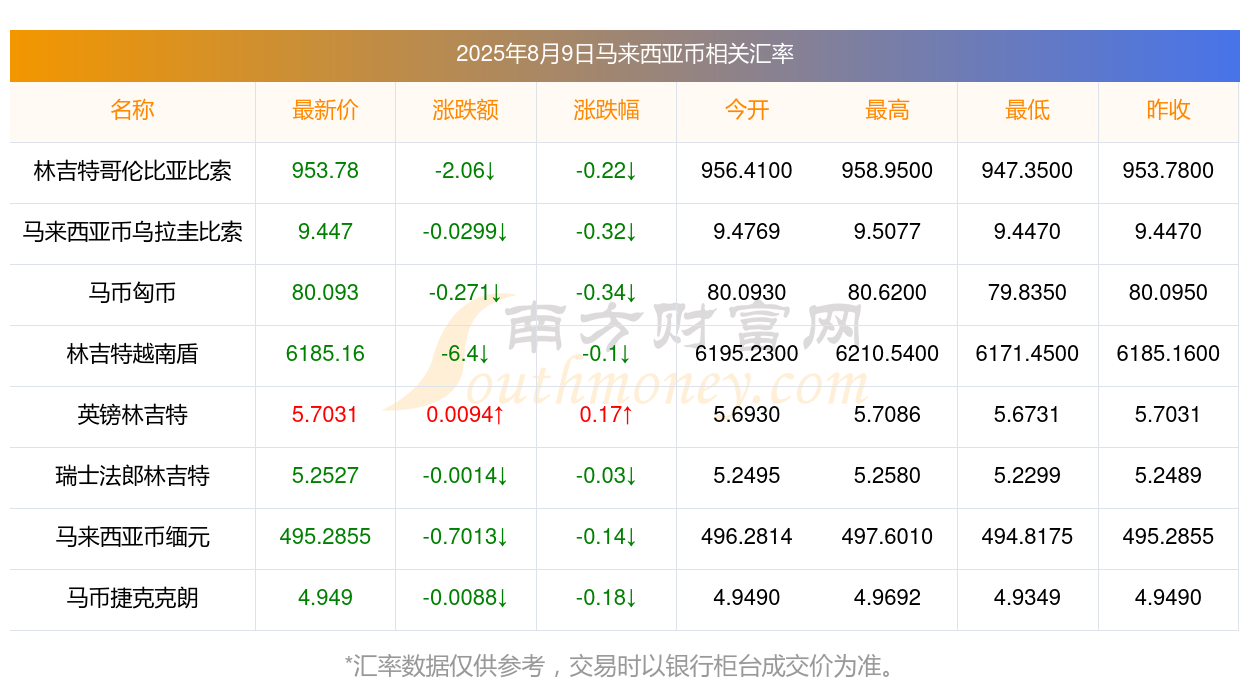The width and height of the screenshot is (1250, 698).
Task: Click the 最新价 column header
Action: (x=325, y=110)
